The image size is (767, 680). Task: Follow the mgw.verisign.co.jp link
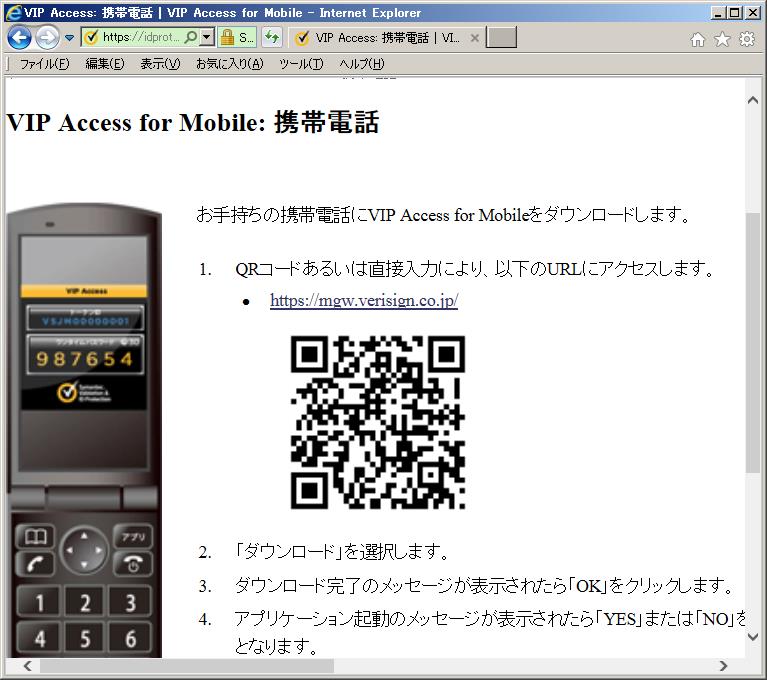coord(364,300)
